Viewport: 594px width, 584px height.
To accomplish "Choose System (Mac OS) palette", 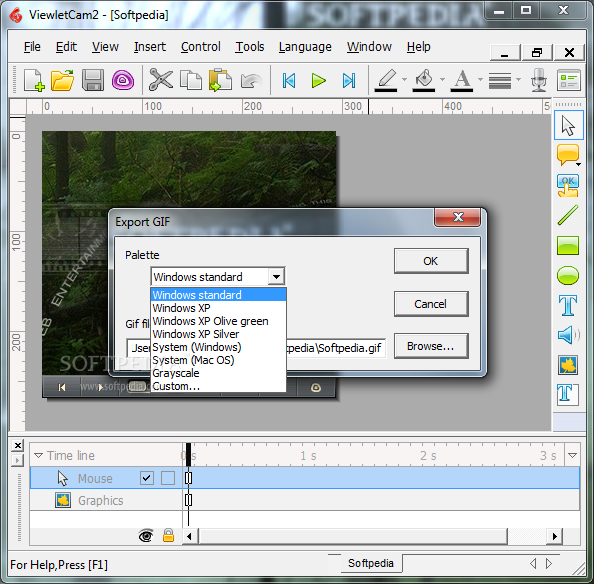I will pos(218,360).
